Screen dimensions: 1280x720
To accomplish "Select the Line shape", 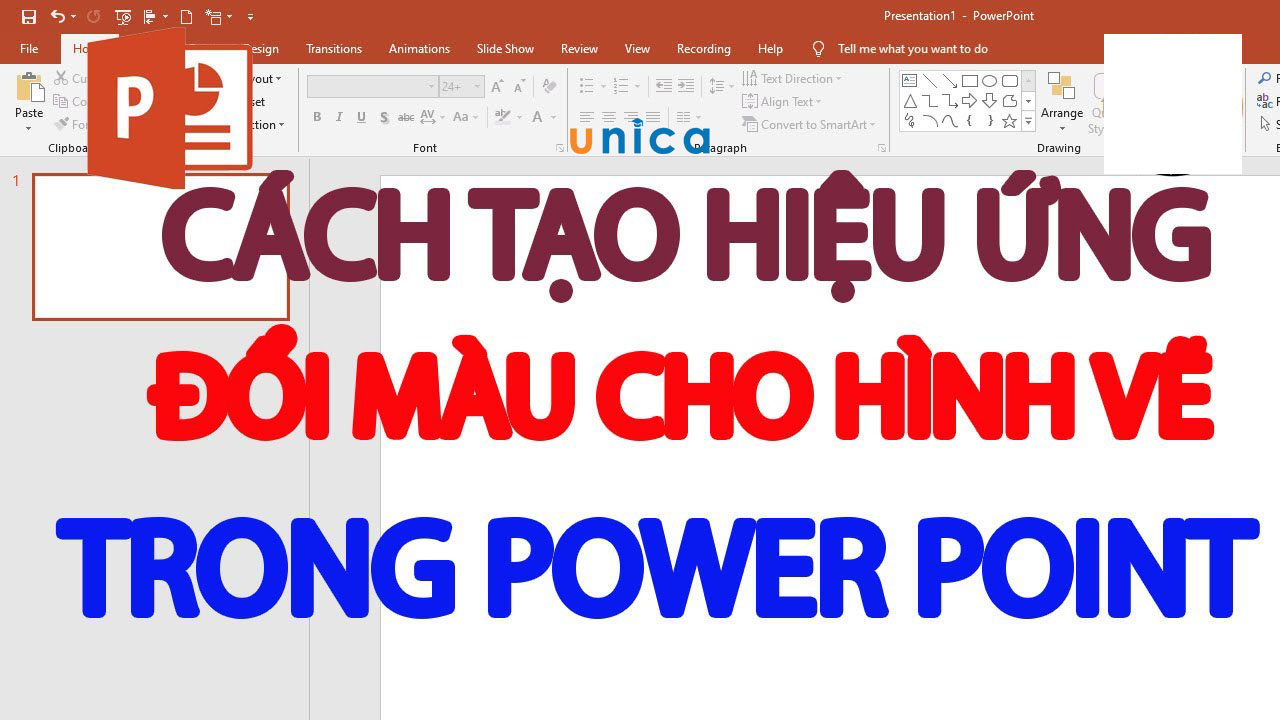I will coord(930,81).
